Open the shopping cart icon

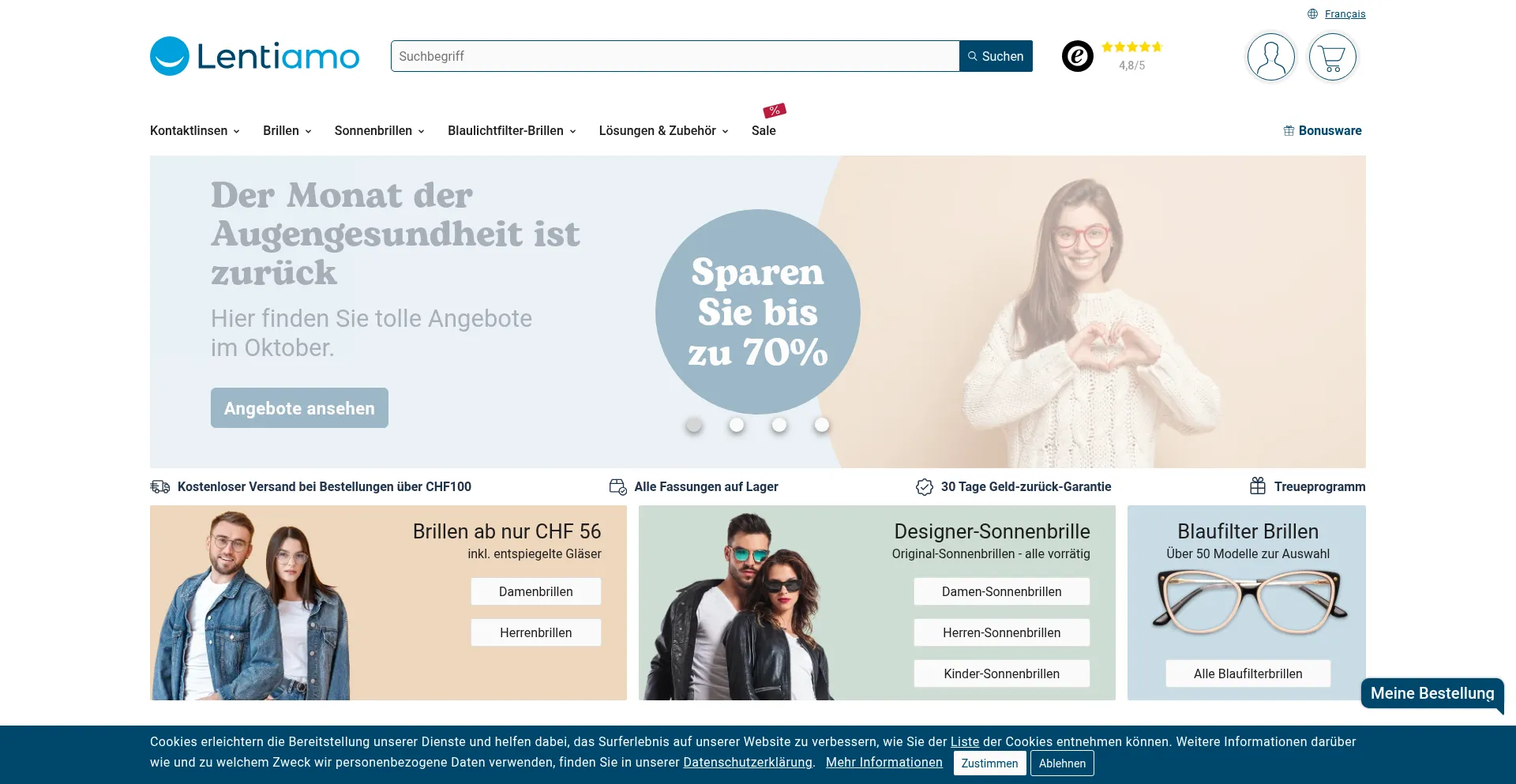(1332, 57)
